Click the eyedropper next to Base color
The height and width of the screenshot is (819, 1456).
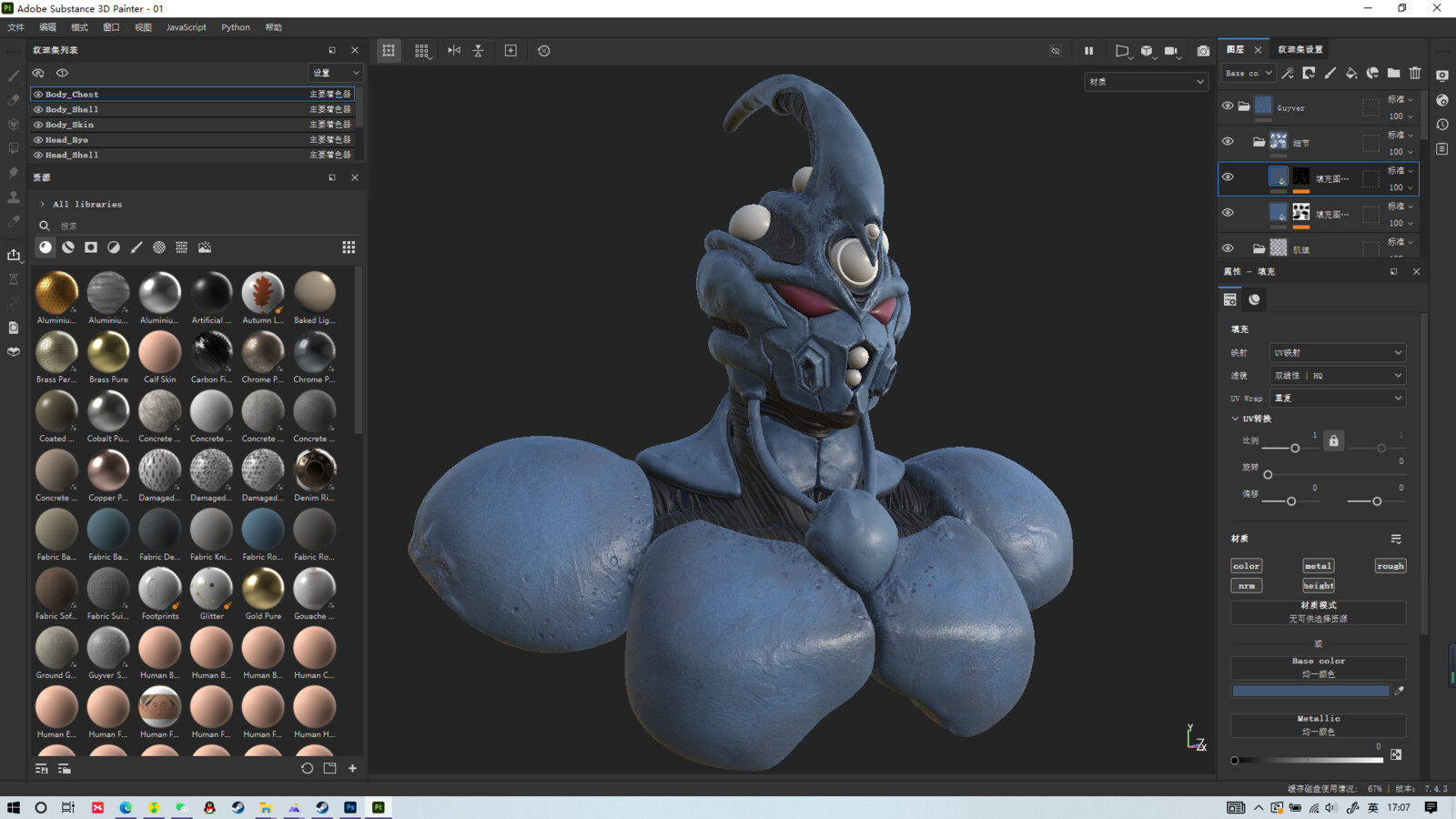click(x=1400, y=691)
